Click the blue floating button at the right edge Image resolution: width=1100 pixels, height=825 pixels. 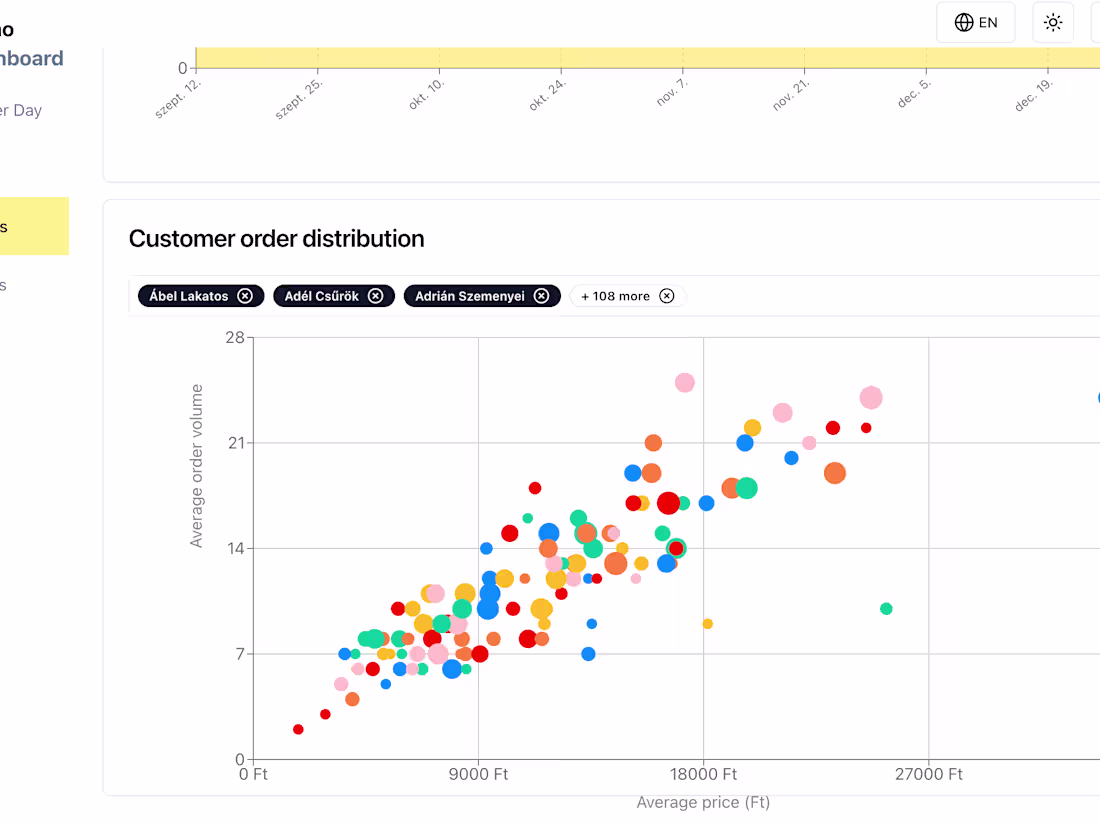tap(1096, 398)
